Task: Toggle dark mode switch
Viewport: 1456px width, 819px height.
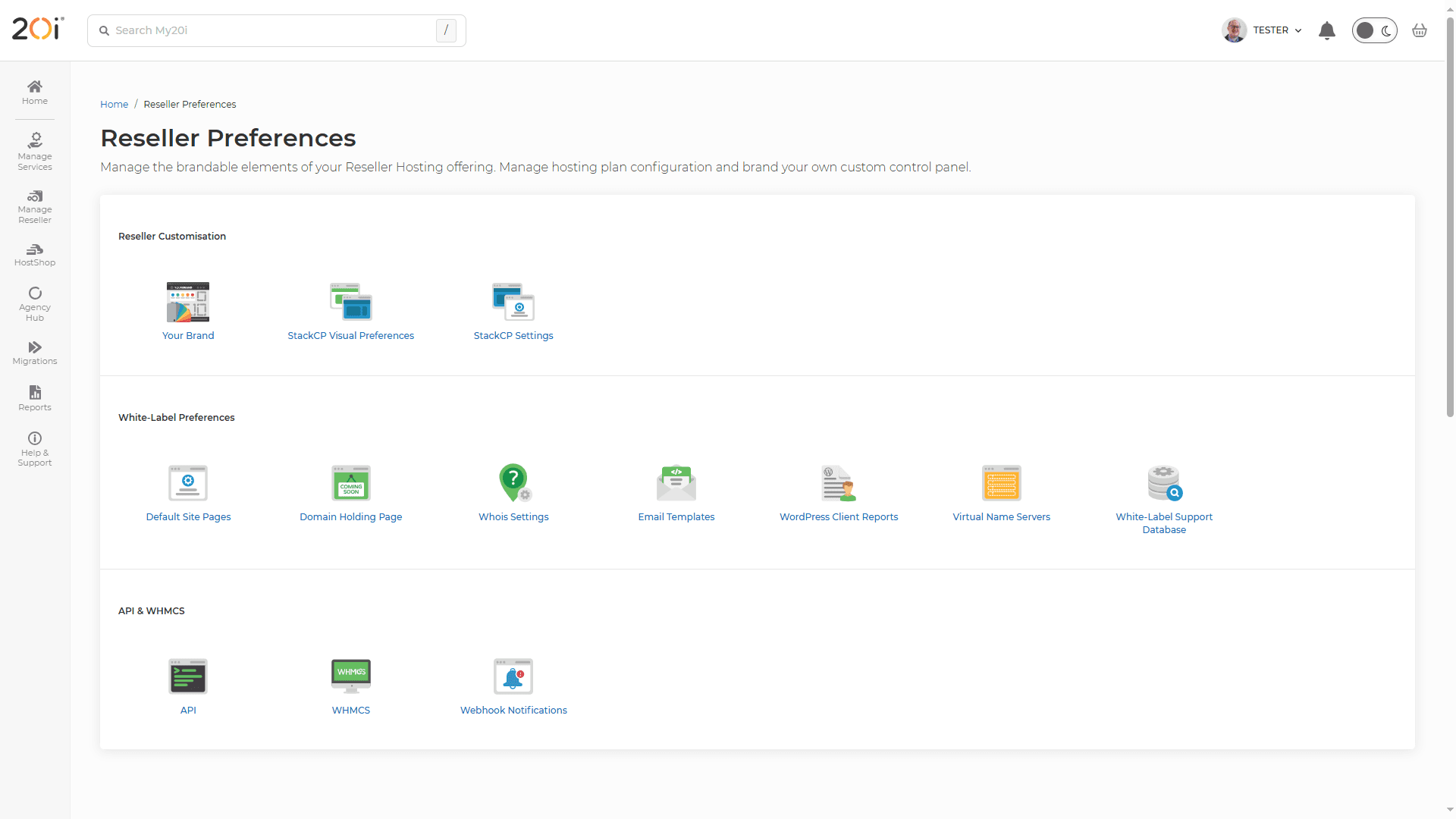Action: (x=1374, y=30)
